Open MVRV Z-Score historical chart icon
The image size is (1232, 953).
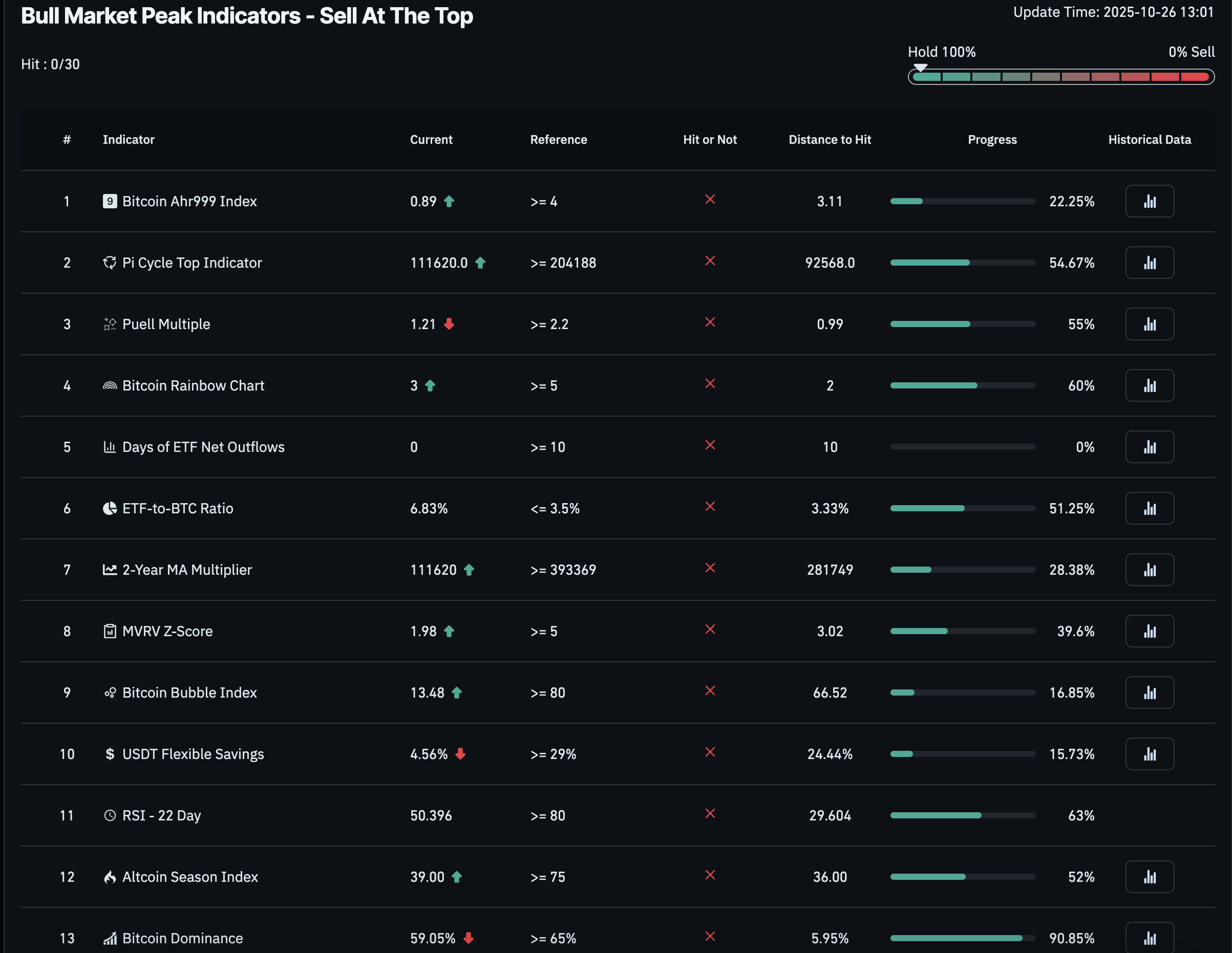tap(1149, 632)
